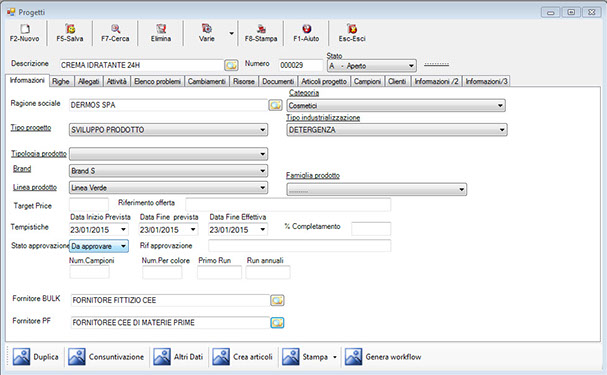Click the Linea prodotto label link
Viewport: 607px width, 375px height.
35,187
